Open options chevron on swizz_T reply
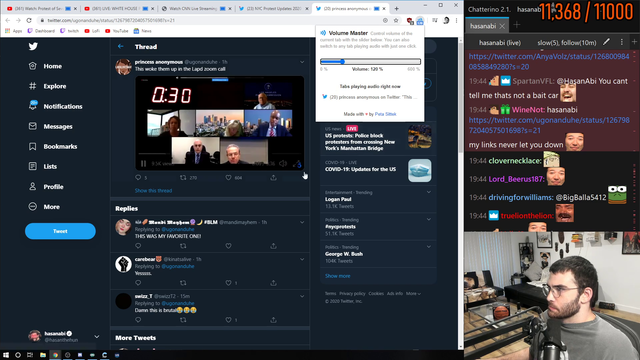This screenshot has width=640, height=360. pos(302,296)
